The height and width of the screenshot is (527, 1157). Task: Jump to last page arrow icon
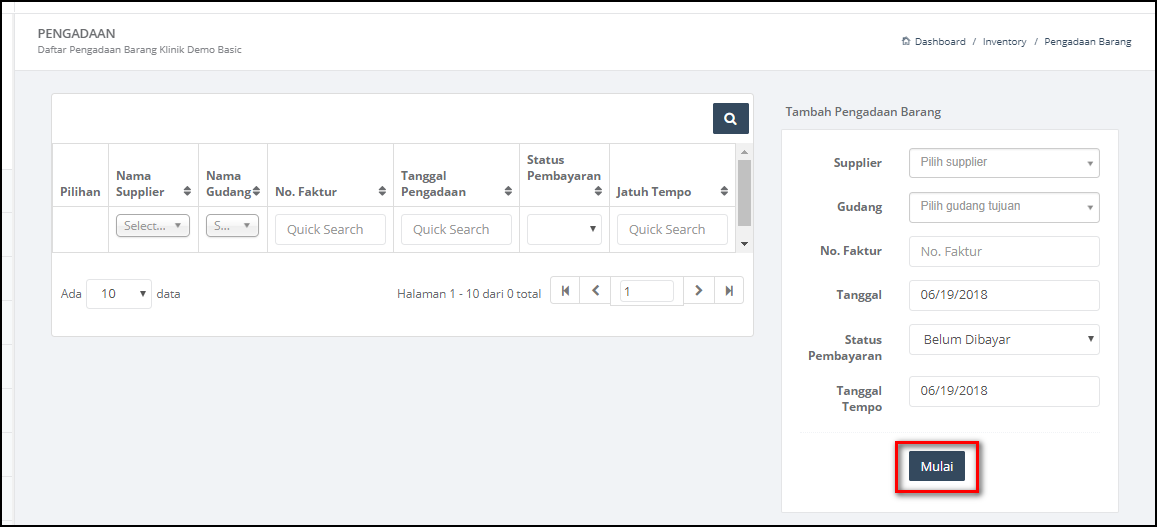pyautogui.click(x=729, y=291)
